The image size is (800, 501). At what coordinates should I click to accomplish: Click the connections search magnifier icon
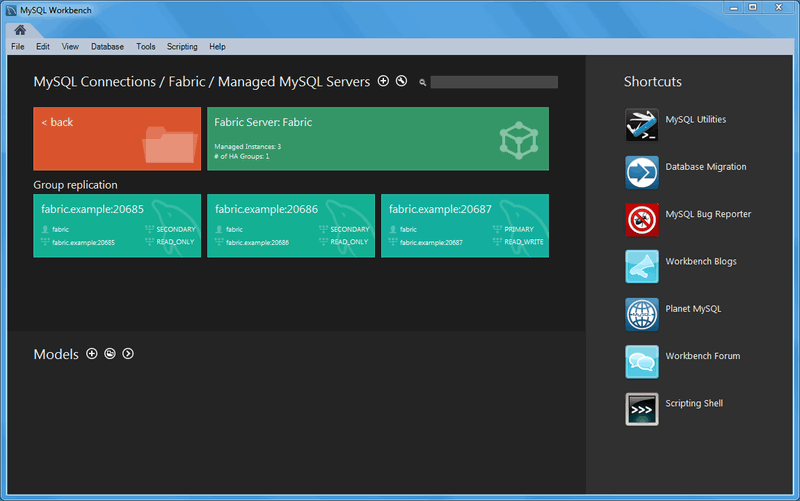(x=422, y=82)
